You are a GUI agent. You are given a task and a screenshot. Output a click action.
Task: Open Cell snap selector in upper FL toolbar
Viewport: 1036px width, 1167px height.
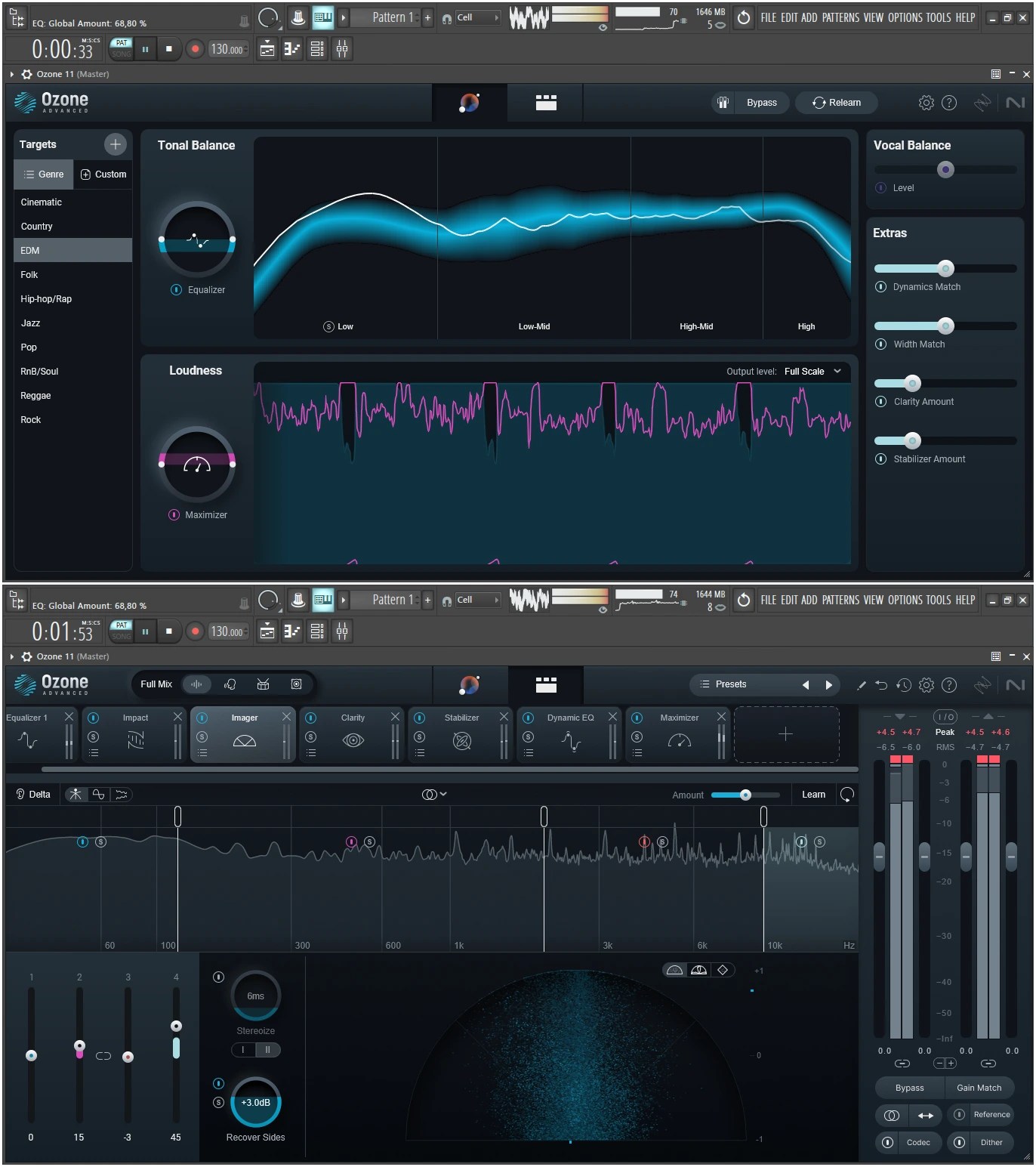(478, 17)
